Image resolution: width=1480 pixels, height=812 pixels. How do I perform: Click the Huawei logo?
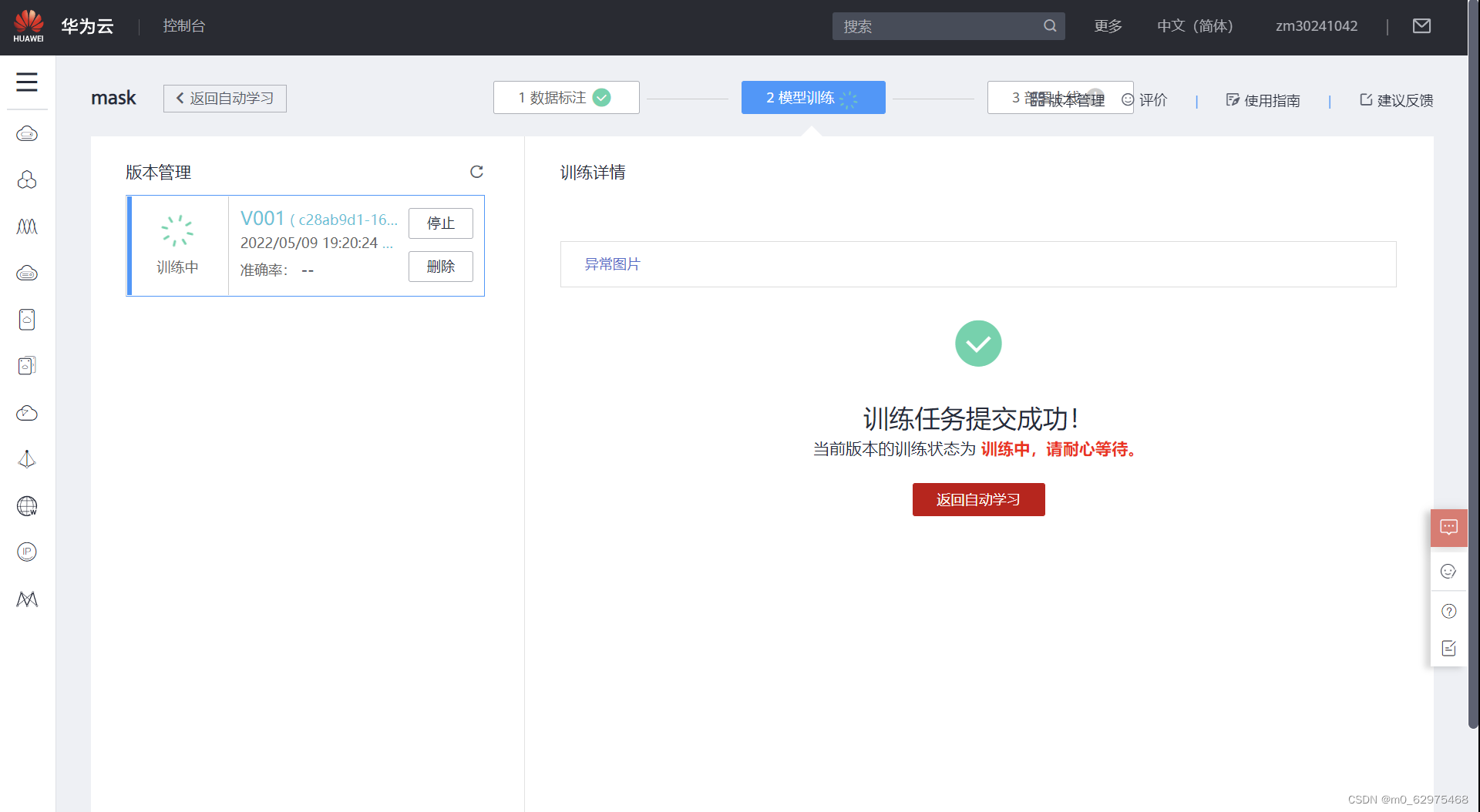pyautogui.click(x=29, y=25)
